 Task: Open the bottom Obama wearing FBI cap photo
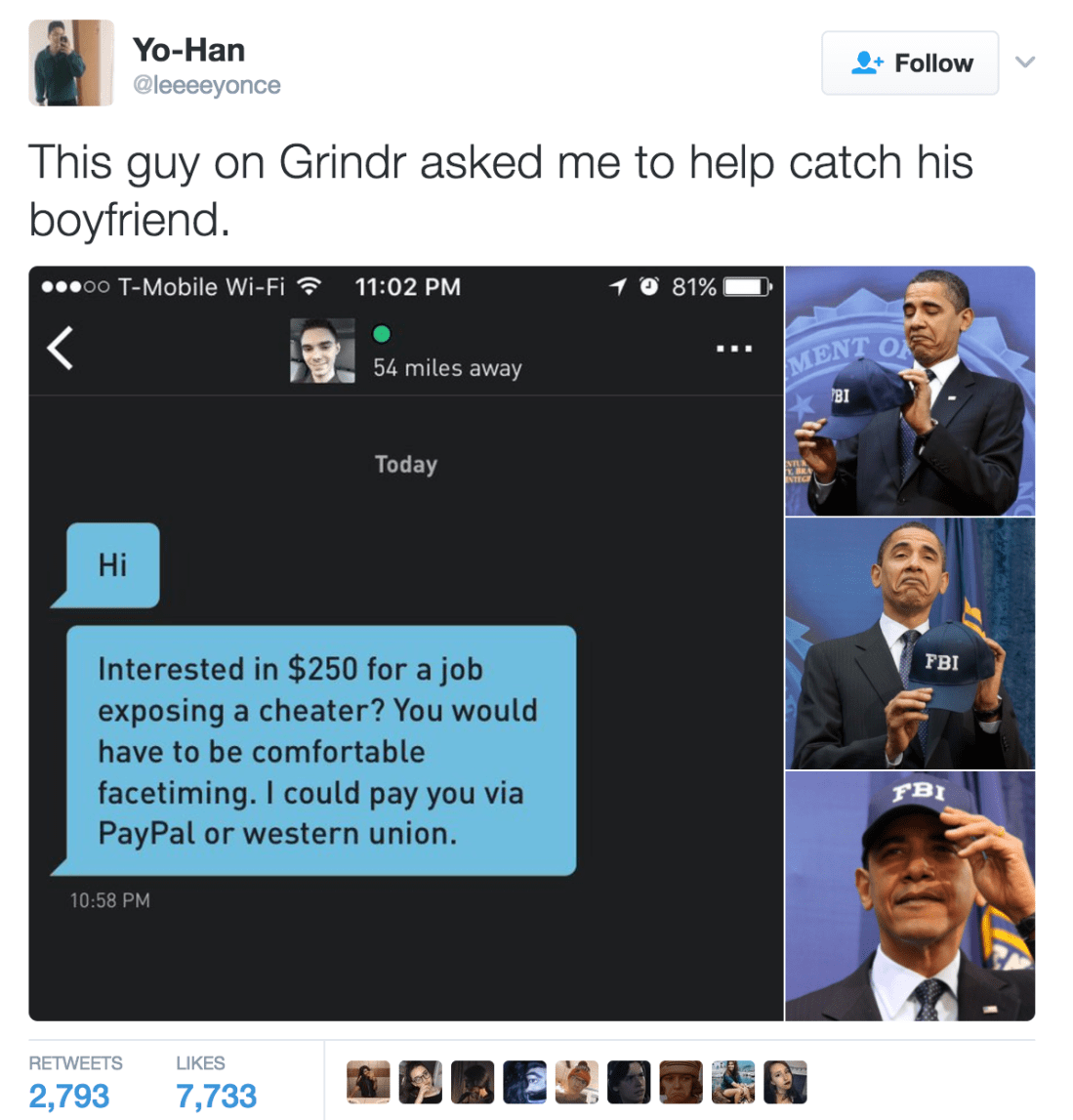(909, 895)
